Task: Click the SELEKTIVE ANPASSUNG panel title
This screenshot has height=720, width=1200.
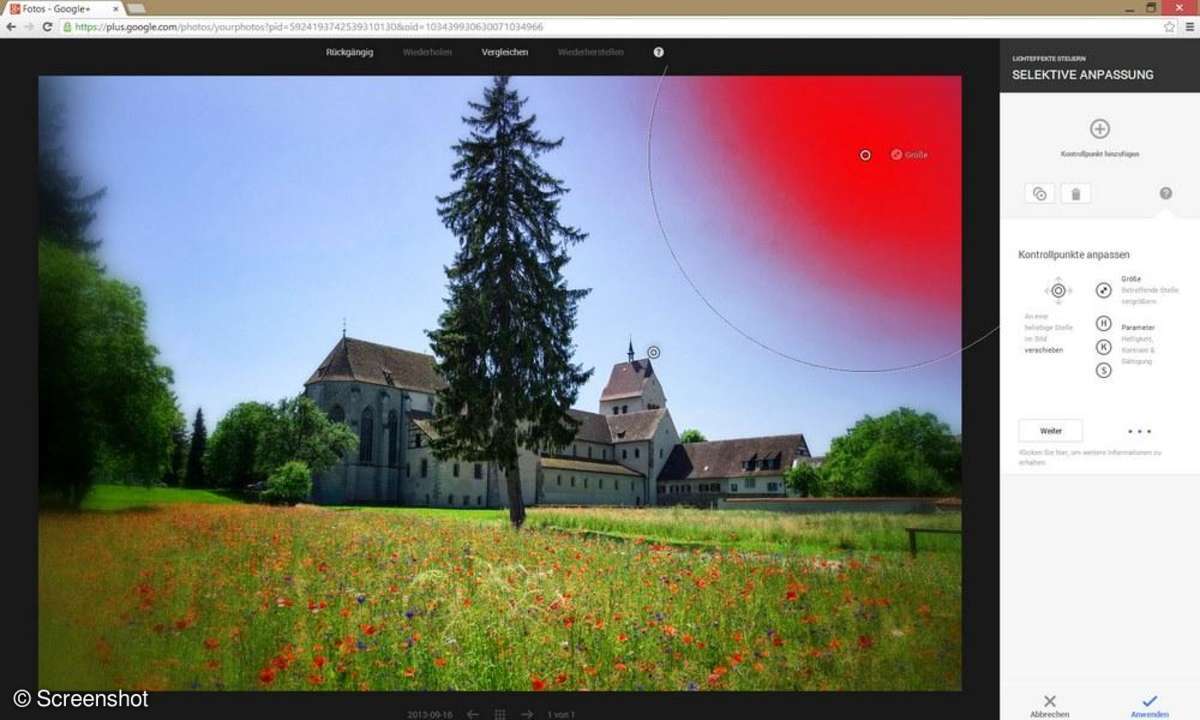Action: pyautogui.click(x=1082, y=75)
